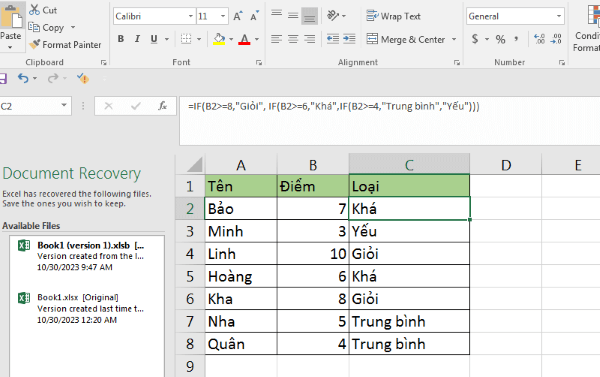Open font color dropdown arrow
This screenshot has height=377, width=600.
pyautogui.click(x=257, y=39)
